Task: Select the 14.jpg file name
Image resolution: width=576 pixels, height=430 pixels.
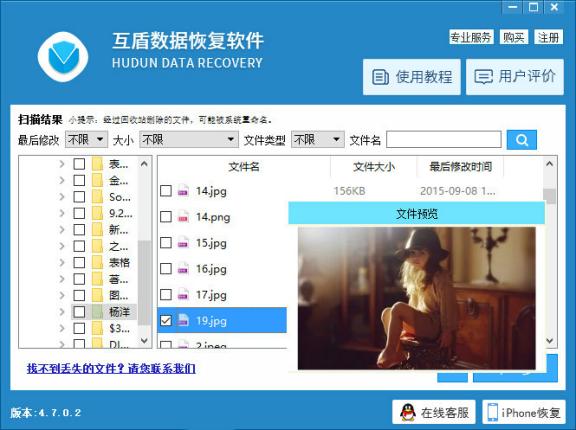Action: click(x=211, y=191)
